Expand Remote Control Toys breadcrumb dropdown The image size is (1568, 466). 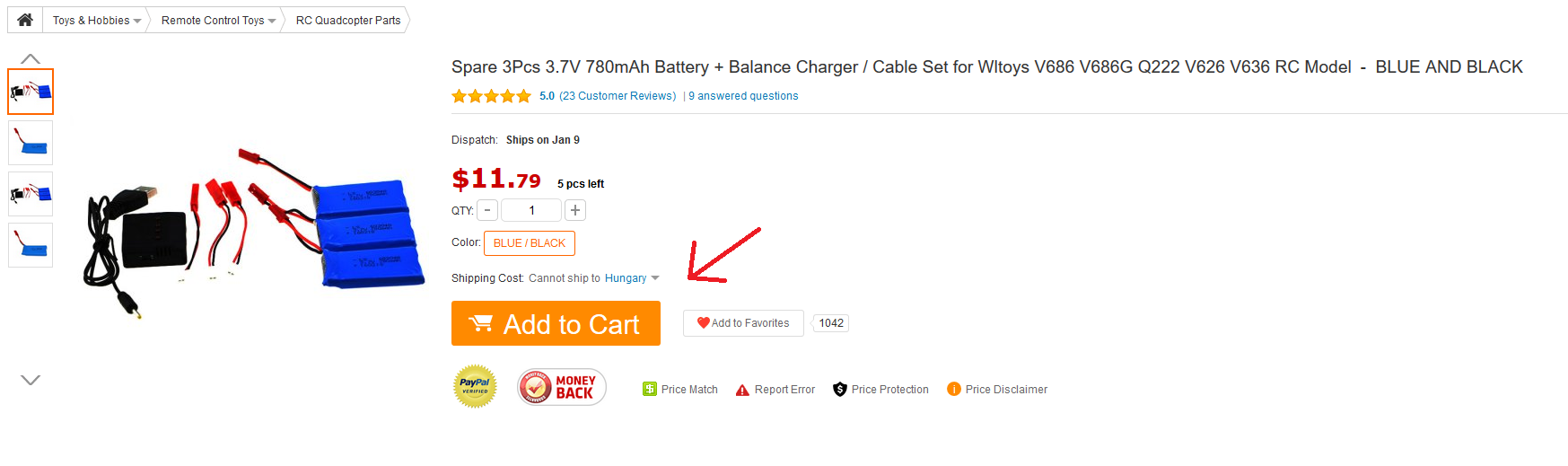[272, 21]
